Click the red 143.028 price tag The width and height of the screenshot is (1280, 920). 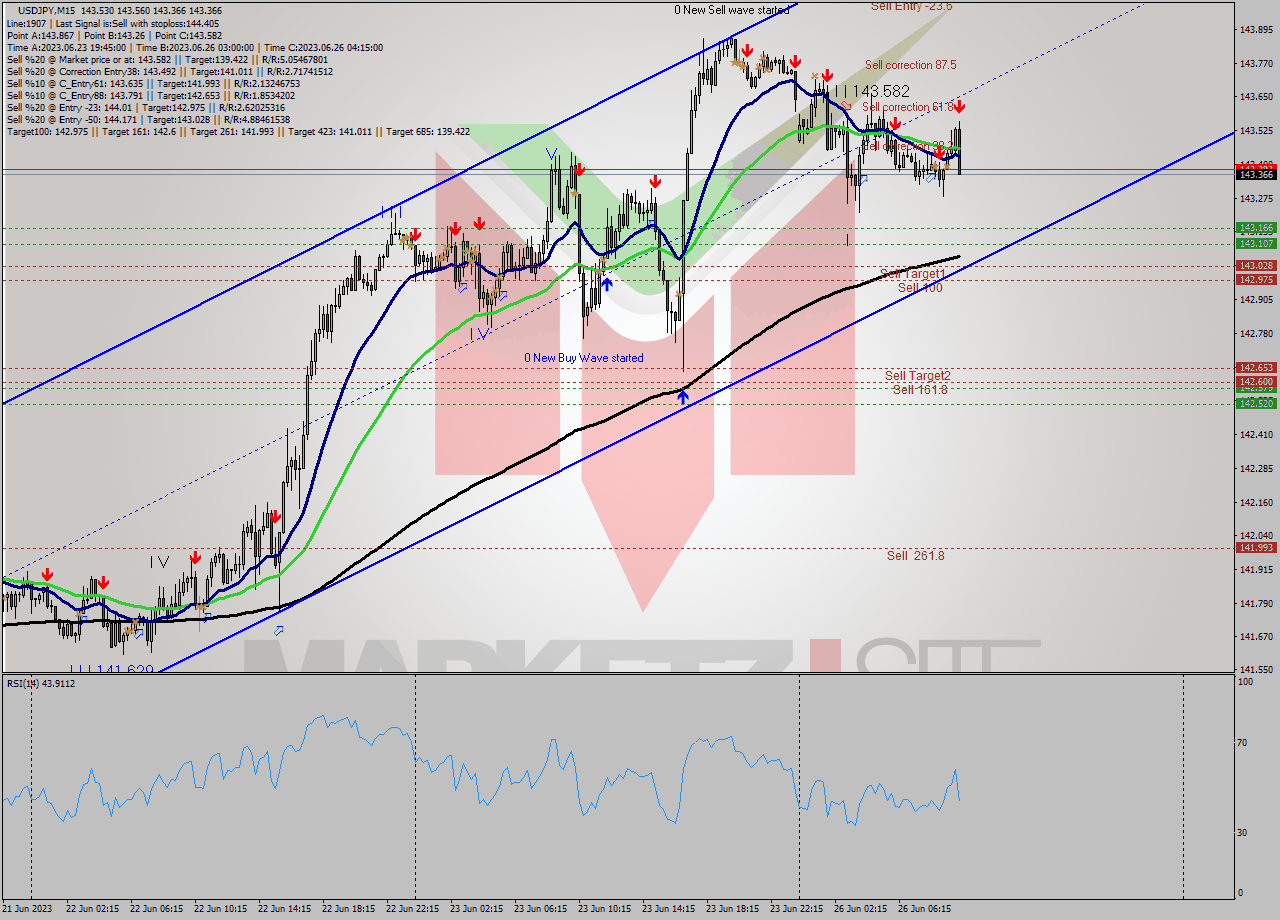pos(1256,265)
